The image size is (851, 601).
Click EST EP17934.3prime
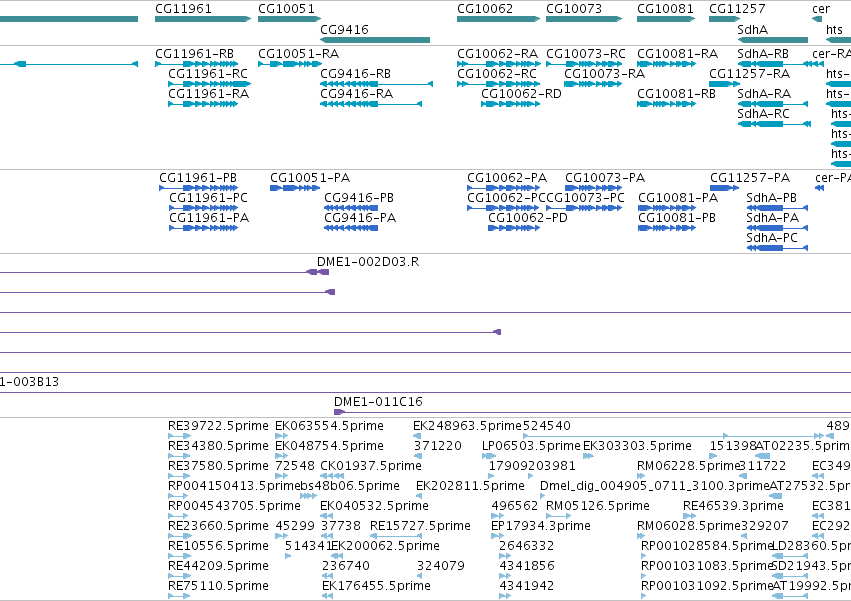pyautogui.click(x=497, y=536)
